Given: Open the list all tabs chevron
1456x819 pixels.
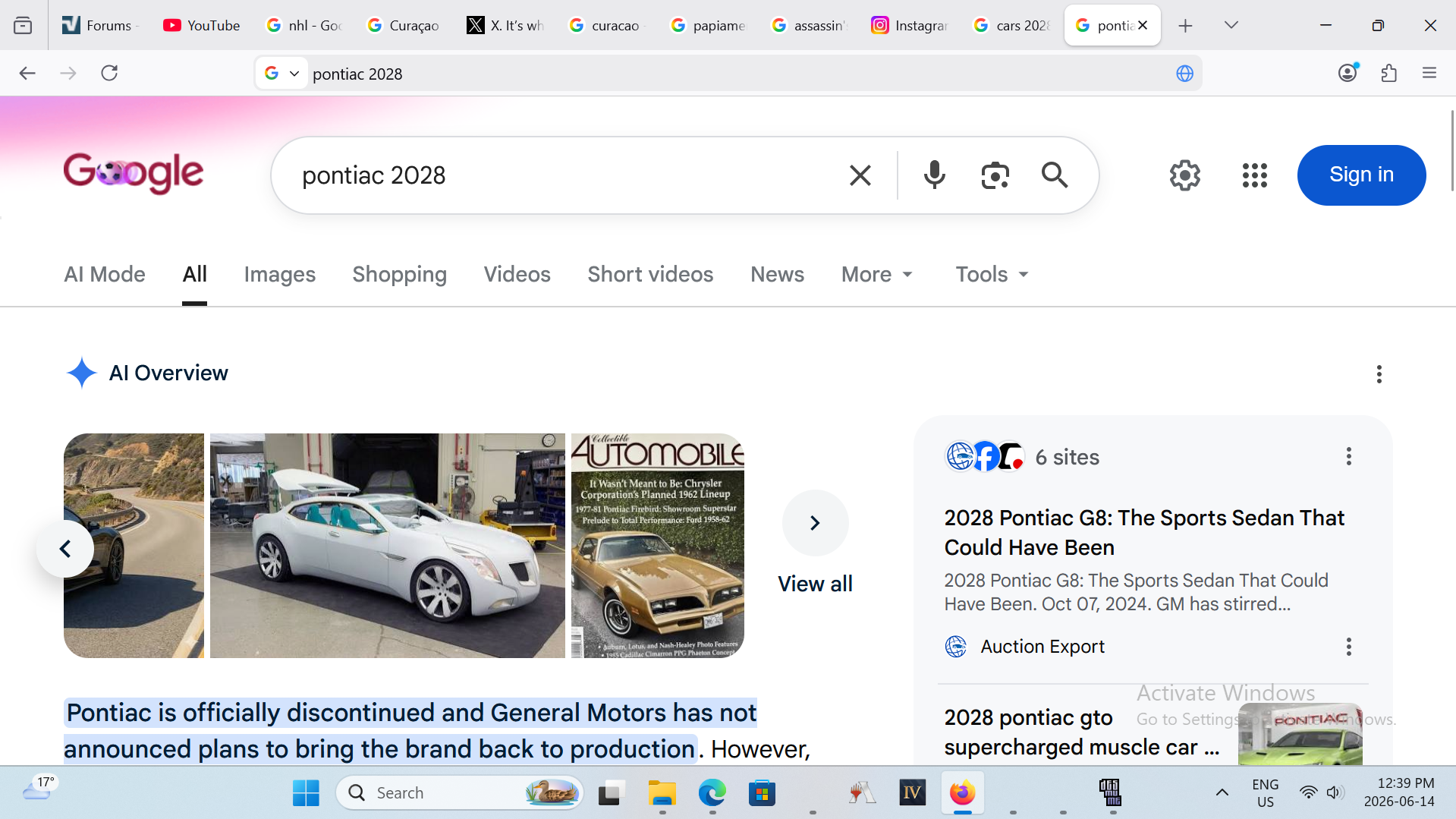Looking at the screenshot, I should (x=1231, y=25).
